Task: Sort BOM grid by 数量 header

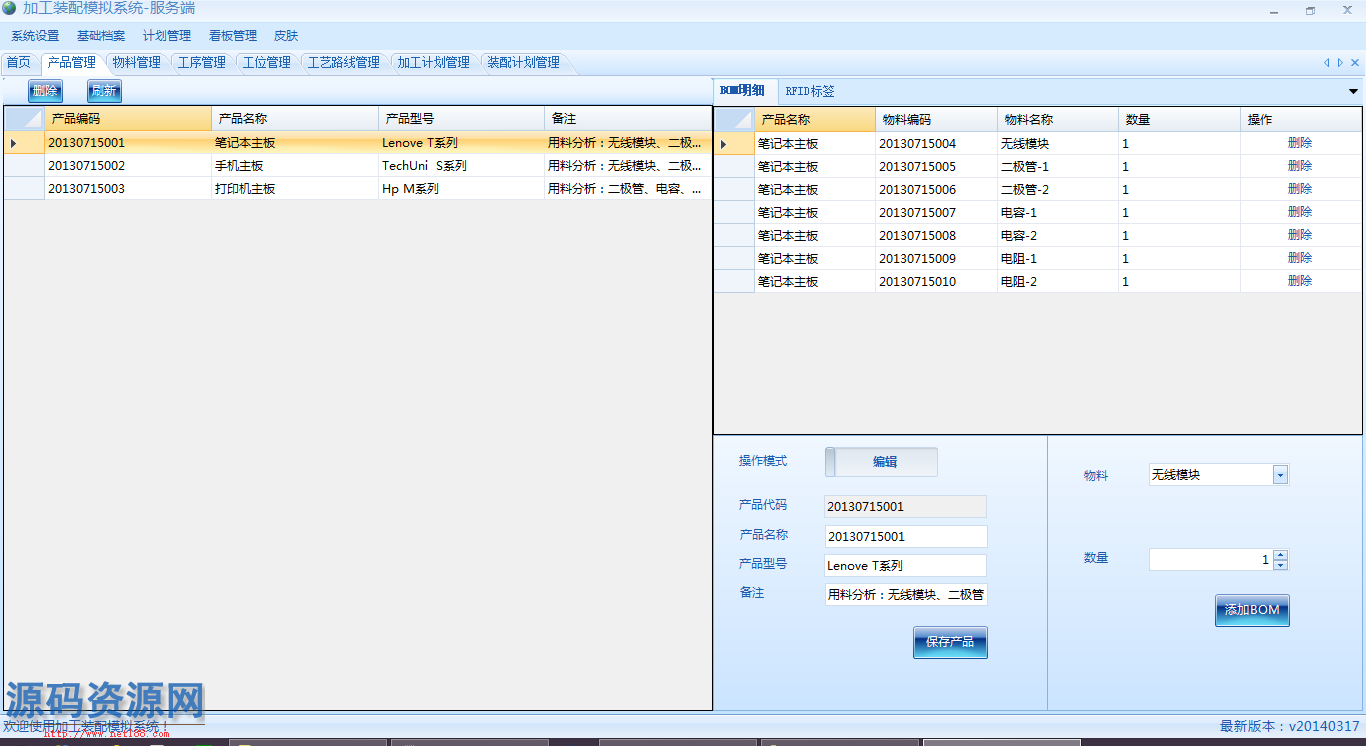Action: tap(1179, 120)
